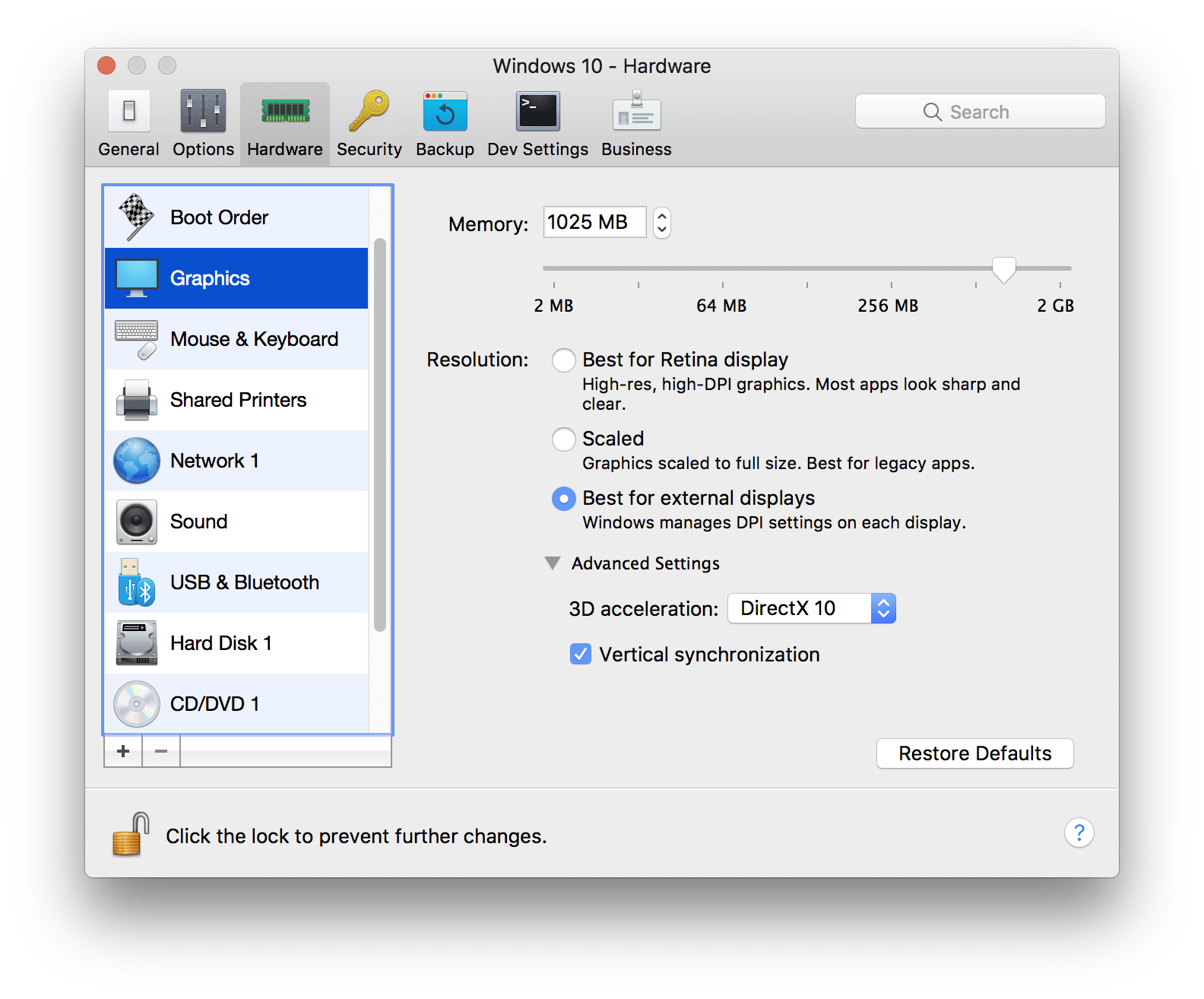Click 'Click the lock to prevent further changes' text
Viewport: 1204px width, 999px height.
pos(356,836)
